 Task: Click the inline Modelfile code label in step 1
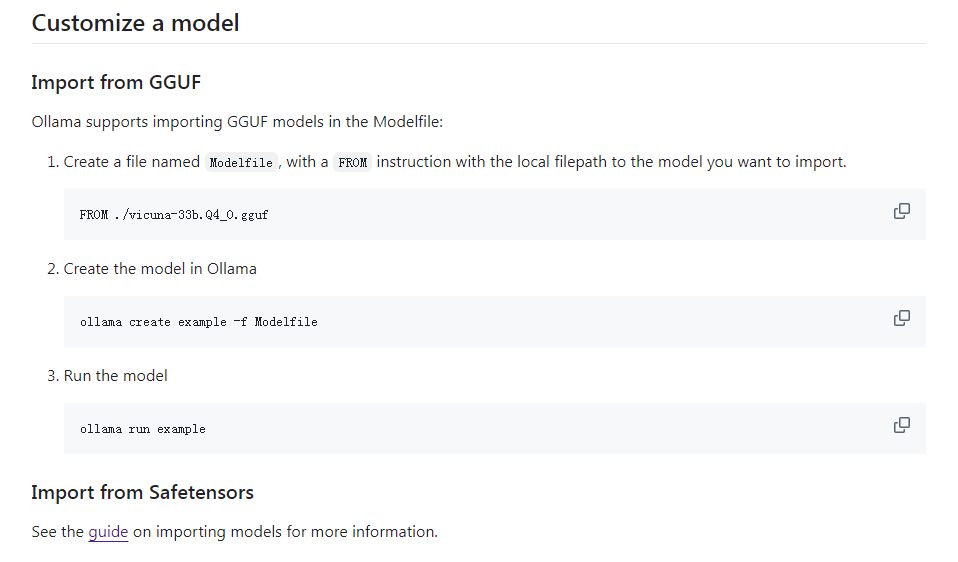241,163
